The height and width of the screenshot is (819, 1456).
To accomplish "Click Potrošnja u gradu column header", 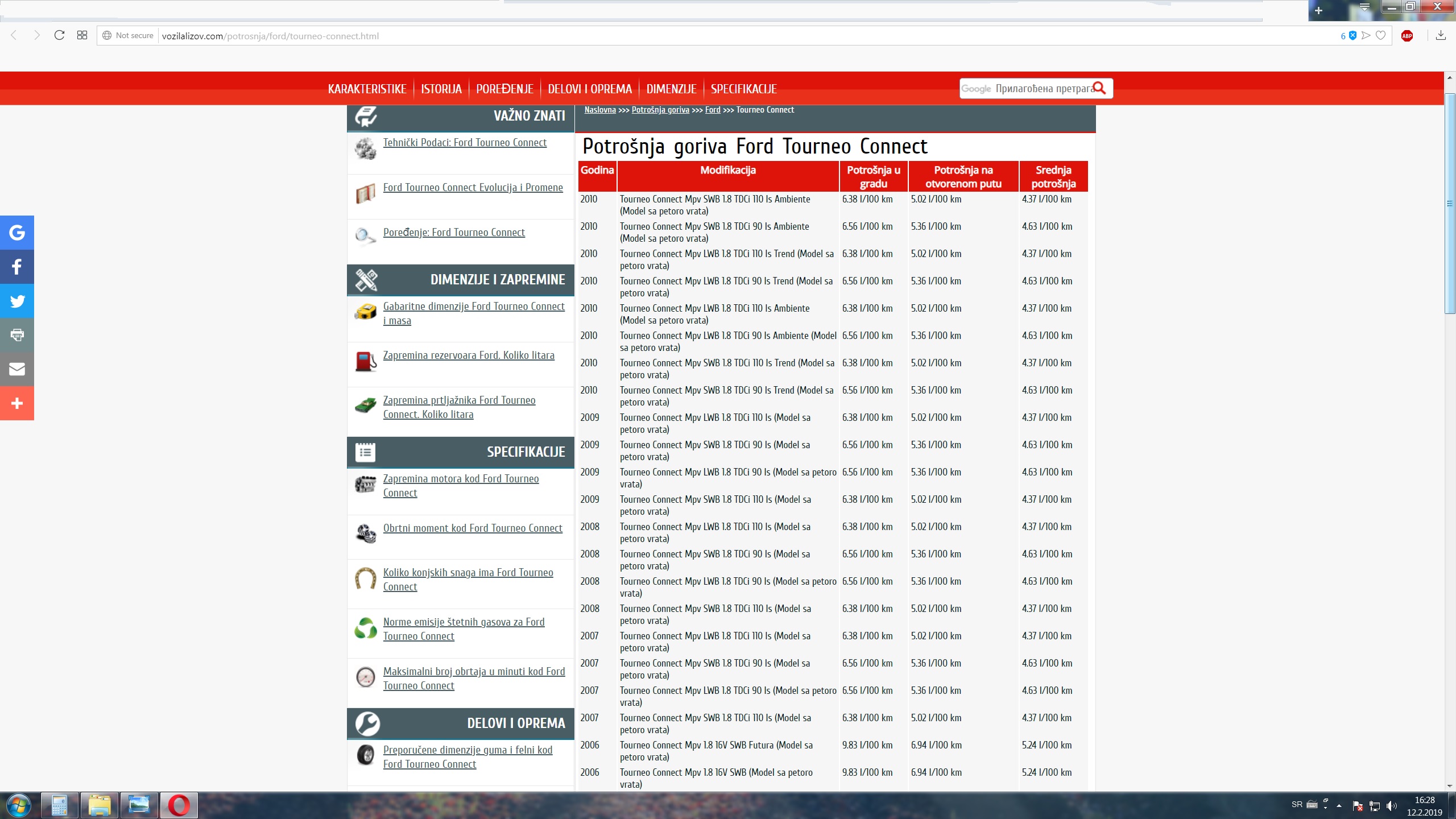I will point(874,176).
